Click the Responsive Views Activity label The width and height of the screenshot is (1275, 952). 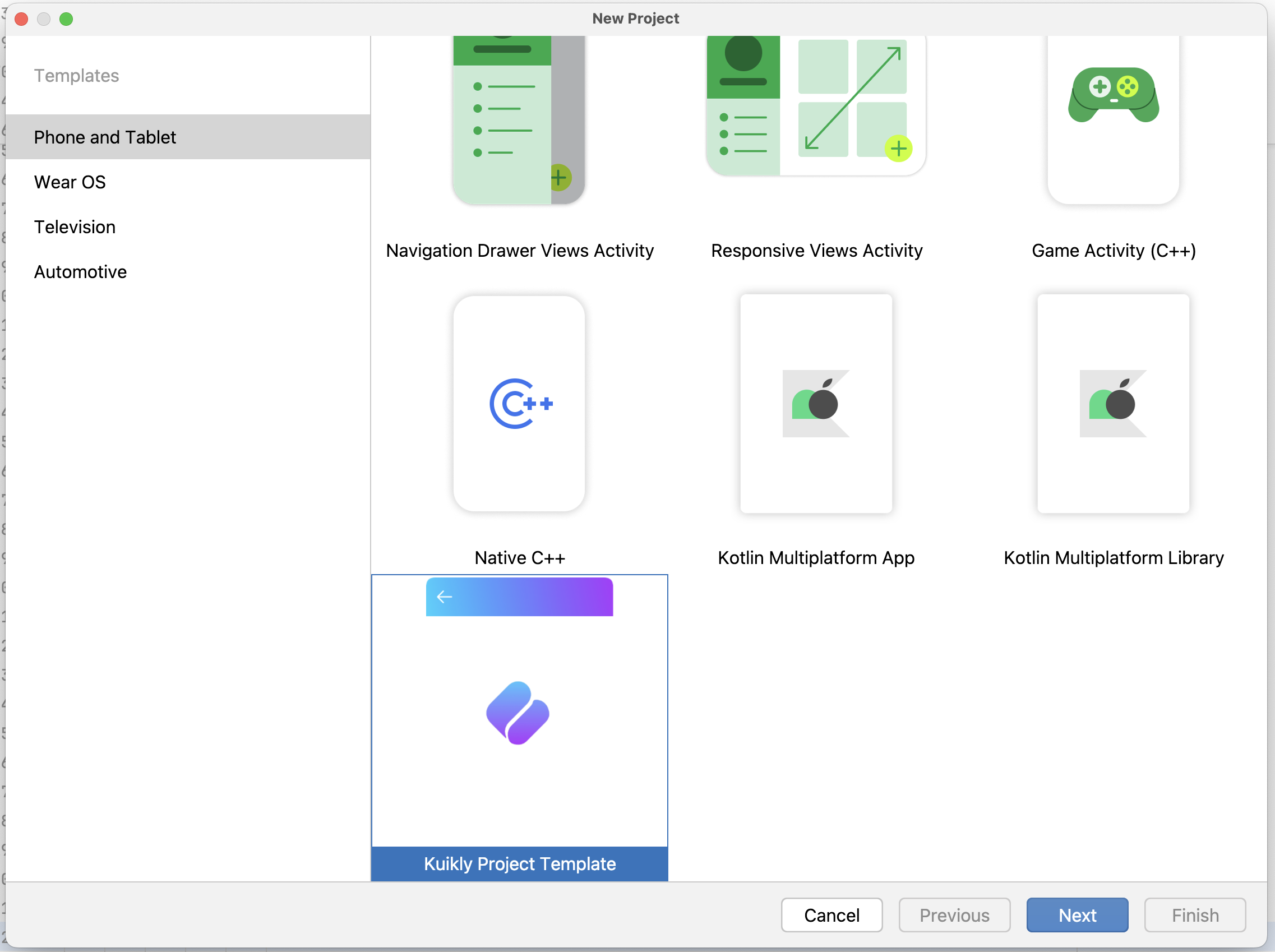[816, 251]
